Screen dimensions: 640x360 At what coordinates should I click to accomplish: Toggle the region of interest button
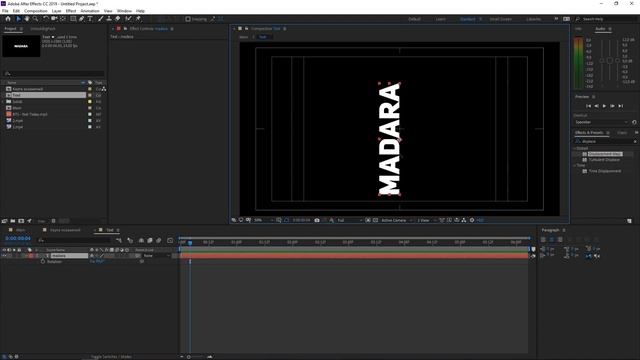(x=368, y=220)
